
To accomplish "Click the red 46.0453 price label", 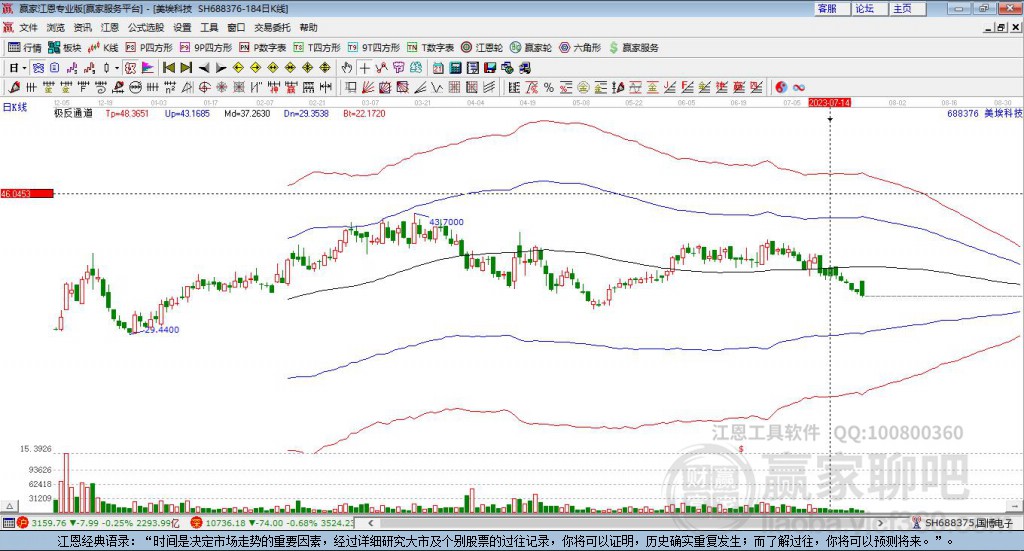I will [x=27, y=194].
